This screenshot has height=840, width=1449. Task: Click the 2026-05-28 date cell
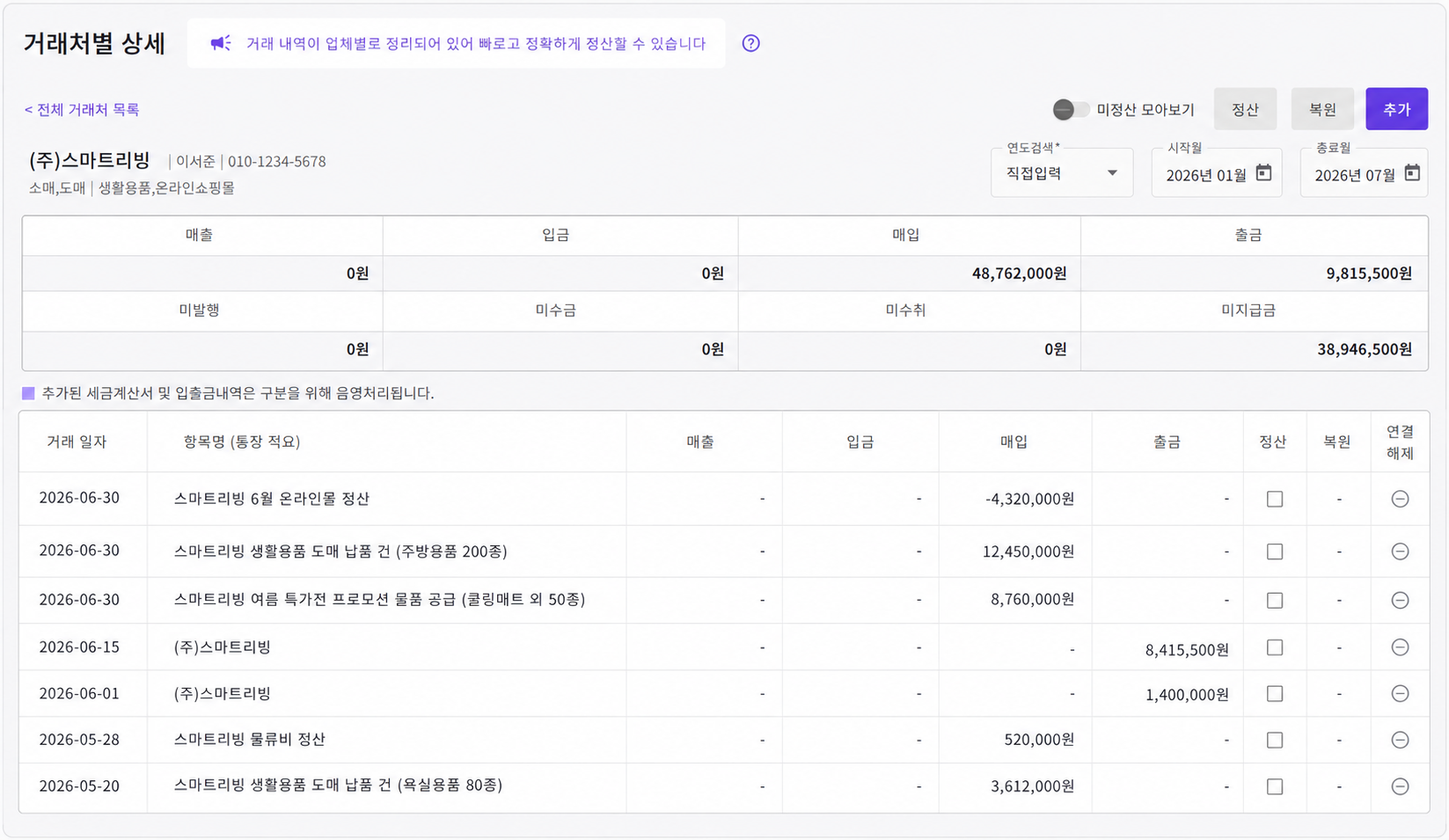79,740
